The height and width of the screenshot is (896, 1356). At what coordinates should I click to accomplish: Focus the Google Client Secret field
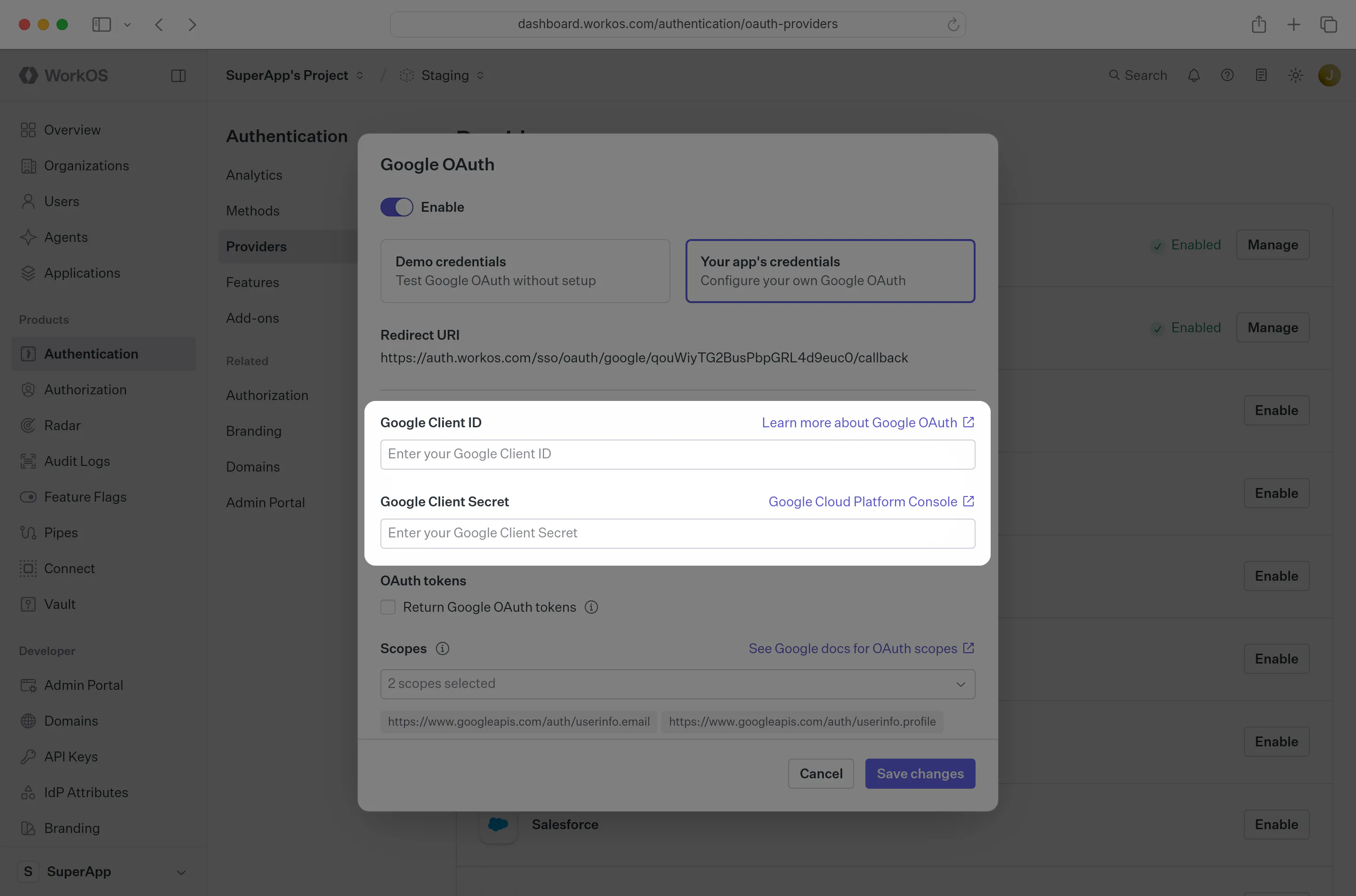[678, 533]
